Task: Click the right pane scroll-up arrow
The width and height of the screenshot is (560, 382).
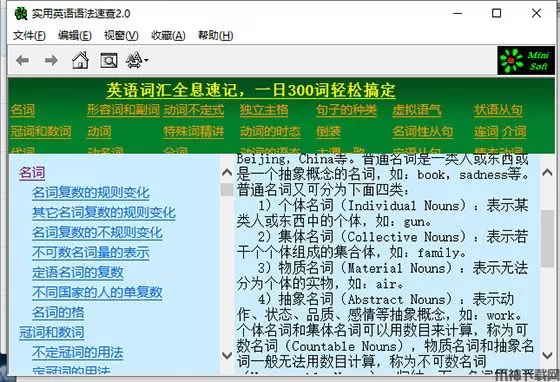Action: 547,173
